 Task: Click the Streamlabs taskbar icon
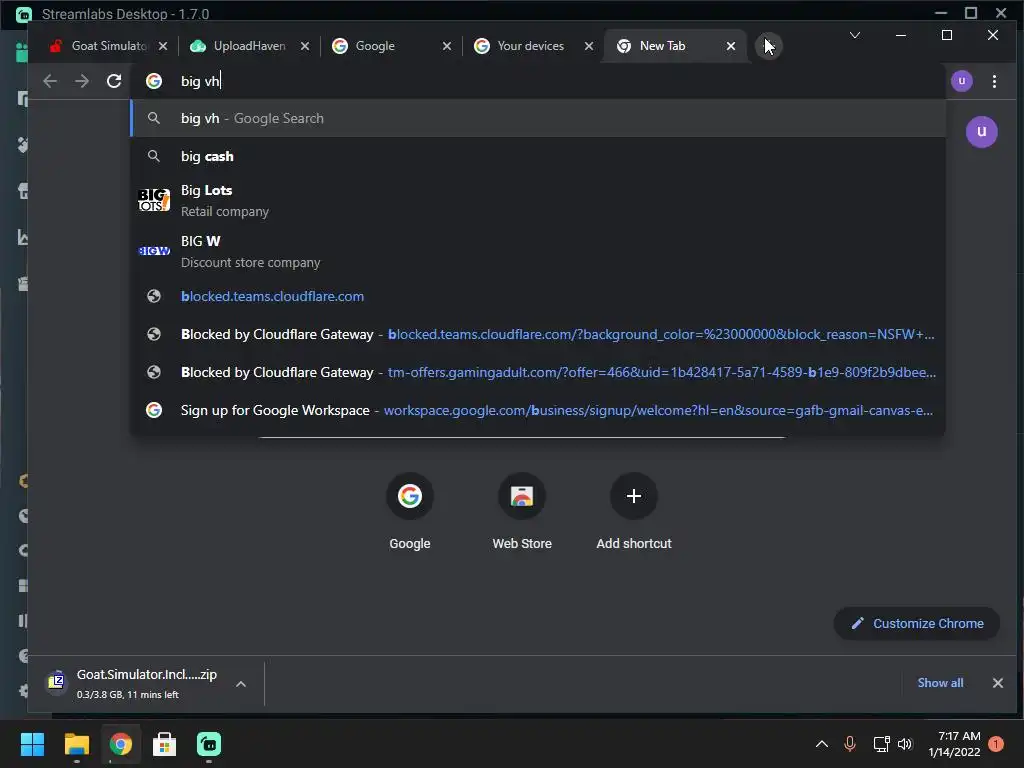(209, 744)
